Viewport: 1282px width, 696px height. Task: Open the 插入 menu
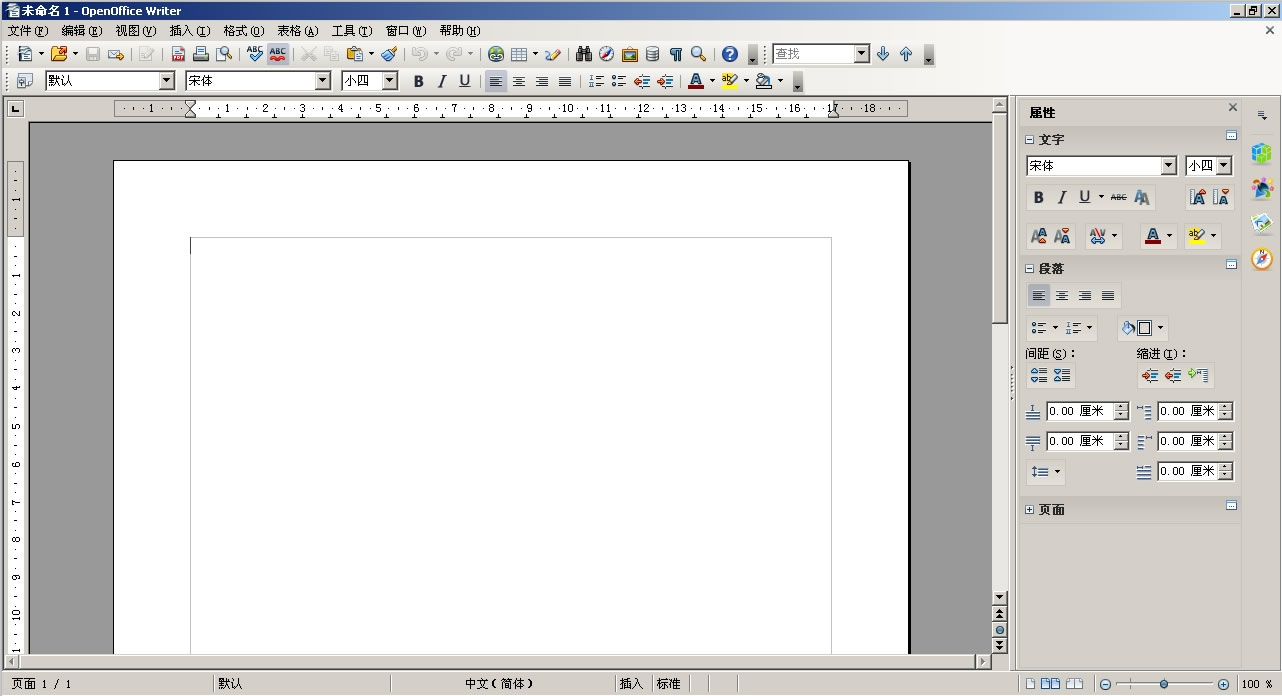point(189,31)
